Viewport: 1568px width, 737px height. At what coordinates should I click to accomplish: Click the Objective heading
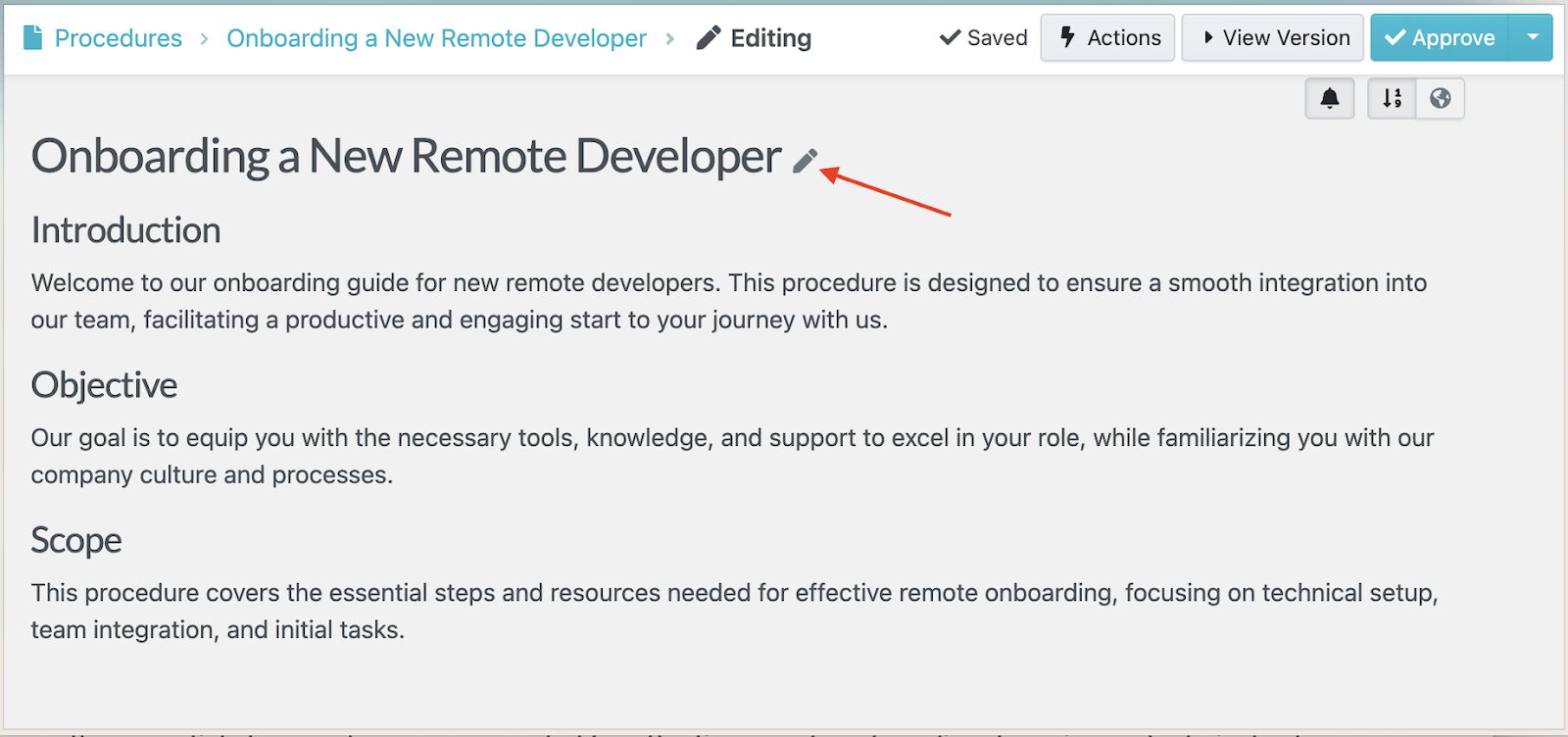(104, 385)
